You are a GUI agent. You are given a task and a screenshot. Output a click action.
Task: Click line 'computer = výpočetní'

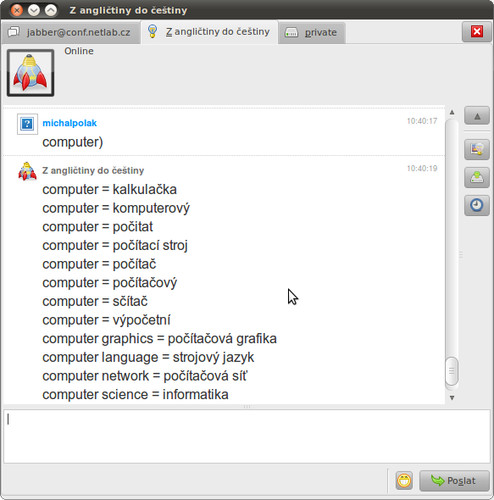(106, 320)
